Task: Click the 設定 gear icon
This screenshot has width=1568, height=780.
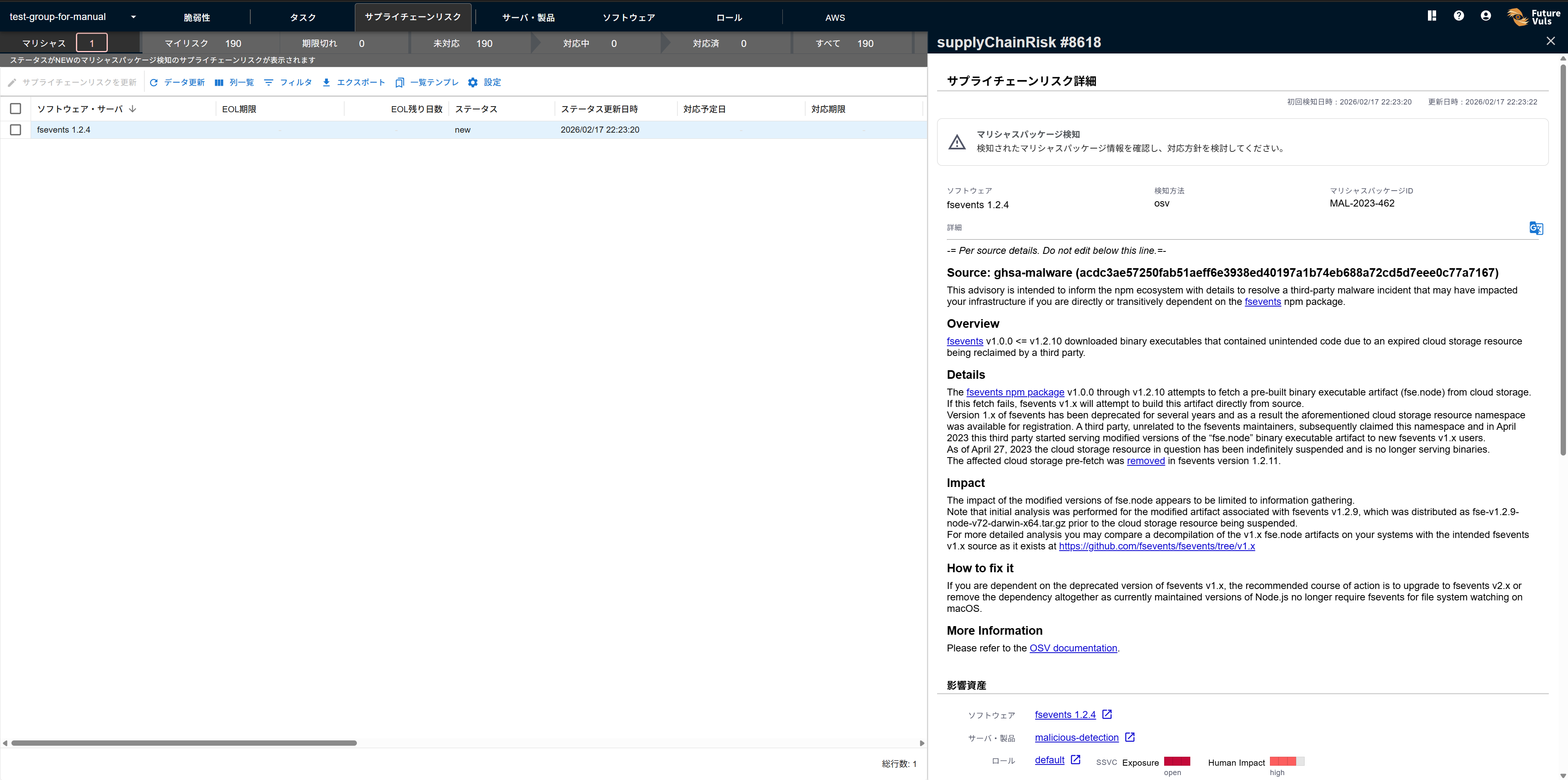Action: [x=473, y=83]
